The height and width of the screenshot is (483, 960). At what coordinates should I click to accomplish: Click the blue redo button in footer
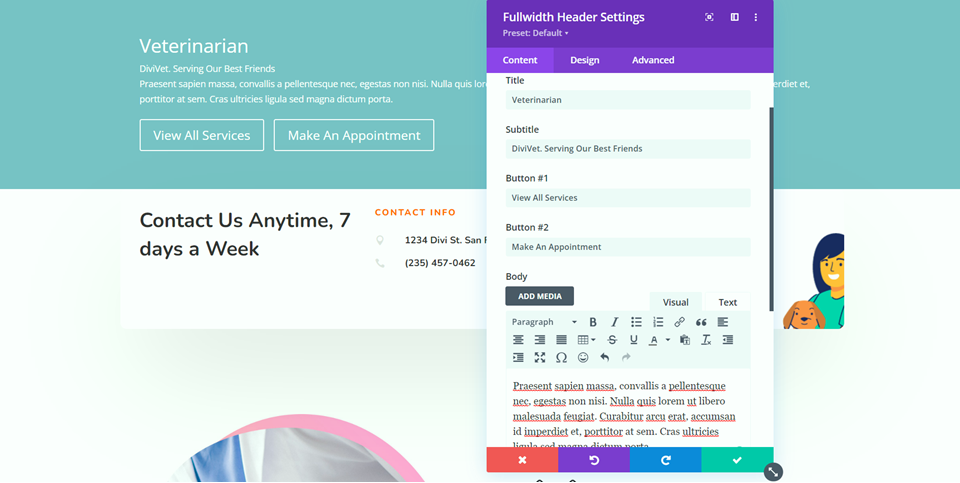[x=666, y=460]
